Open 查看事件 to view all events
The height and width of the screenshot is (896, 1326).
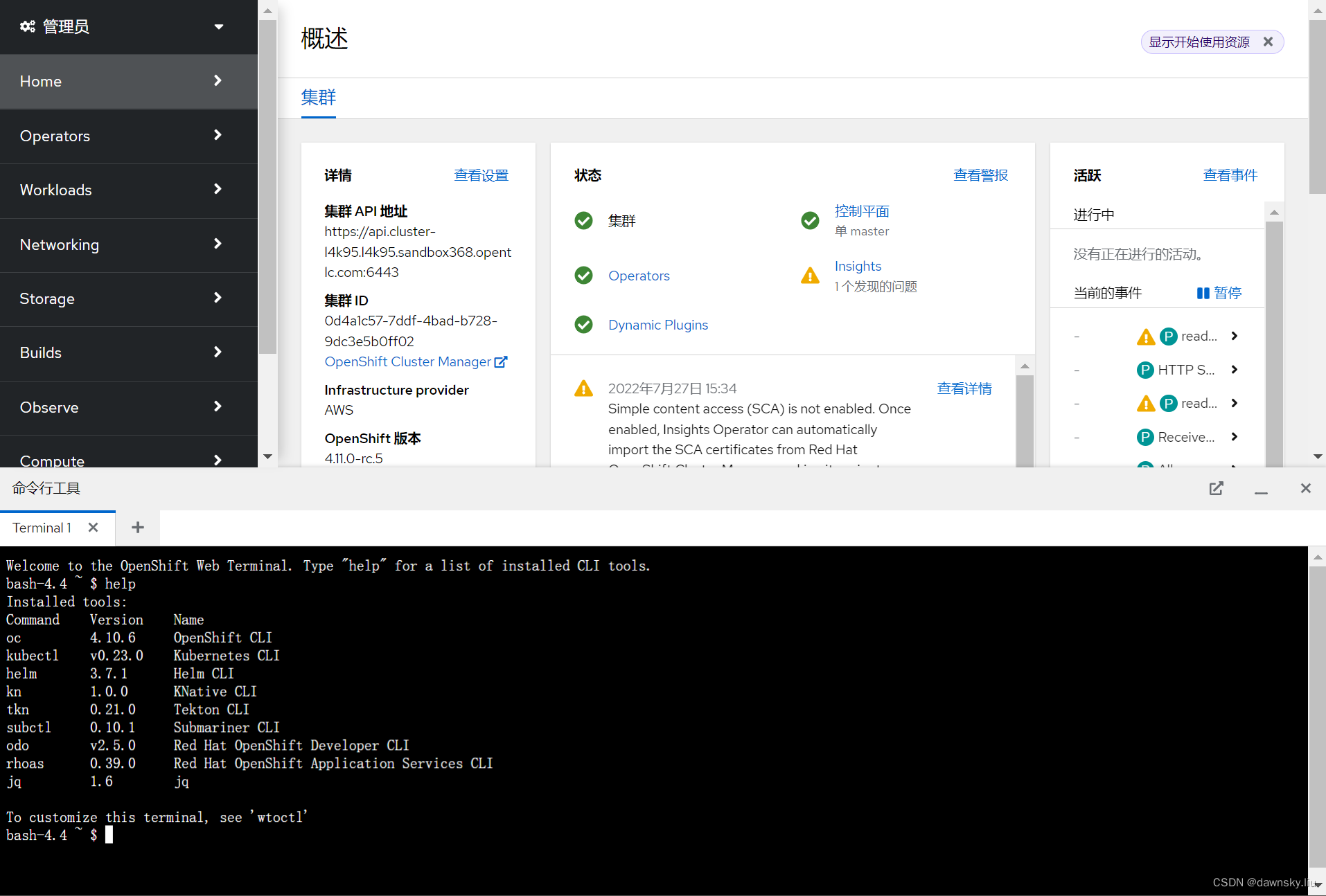click(1230, 174)
